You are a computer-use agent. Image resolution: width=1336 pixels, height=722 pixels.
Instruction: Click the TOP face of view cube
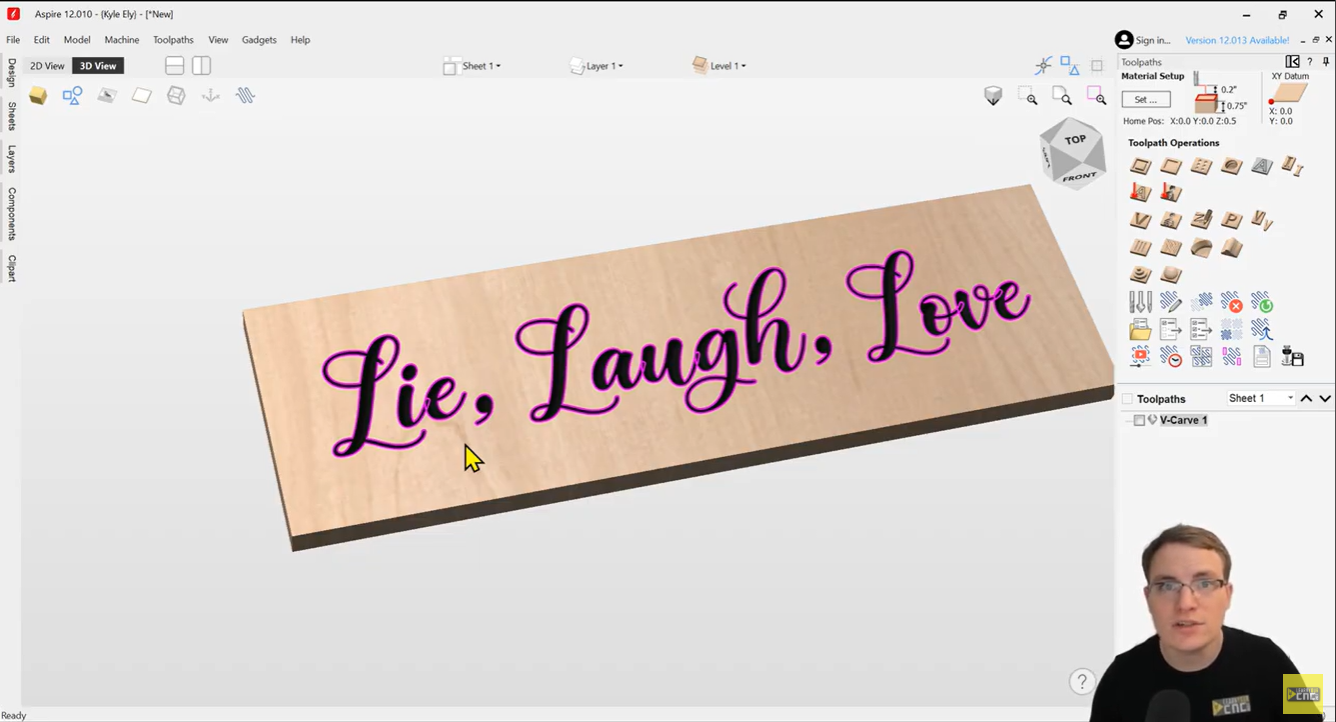coord(1075,139)
